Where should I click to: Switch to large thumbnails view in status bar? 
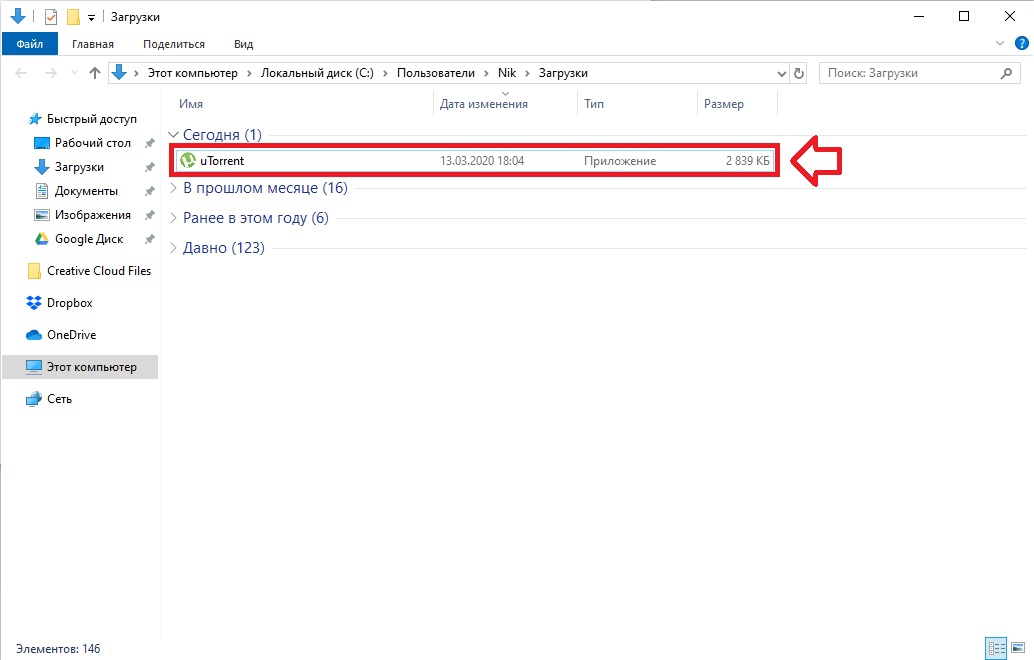(x=1018, y=648)
